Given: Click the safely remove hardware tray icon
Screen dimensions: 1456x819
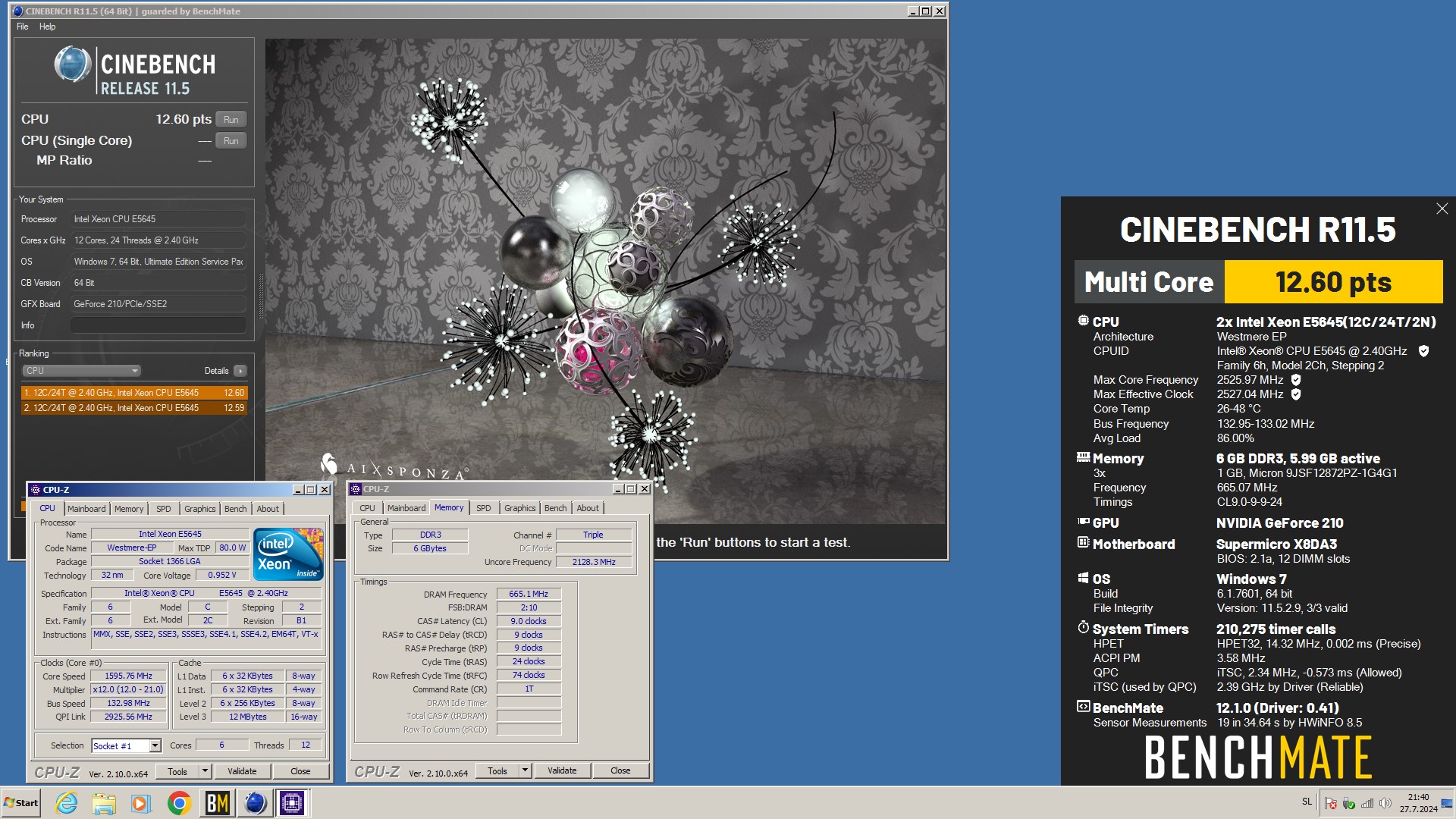Looking at the screenshot, I should tap(1349, 803).
